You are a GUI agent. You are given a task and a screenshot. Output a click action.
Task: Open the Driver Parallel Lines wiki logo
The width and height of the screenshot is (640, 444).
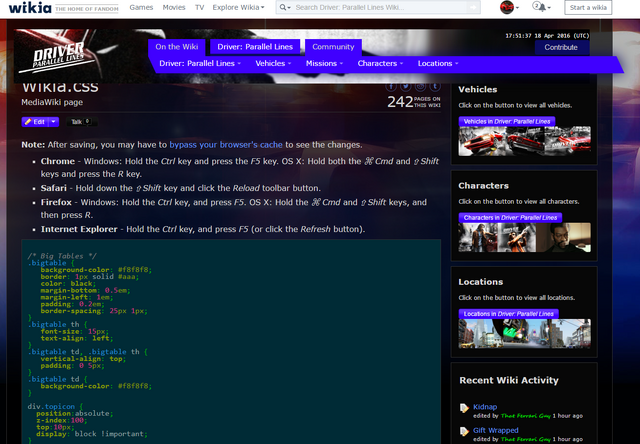[x=58, y=57]
